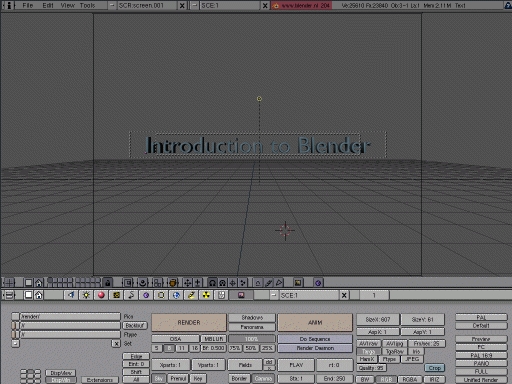Open the top-bar SCE scene selector dropdown
This screenshot has width=512, height=384.
194,5
